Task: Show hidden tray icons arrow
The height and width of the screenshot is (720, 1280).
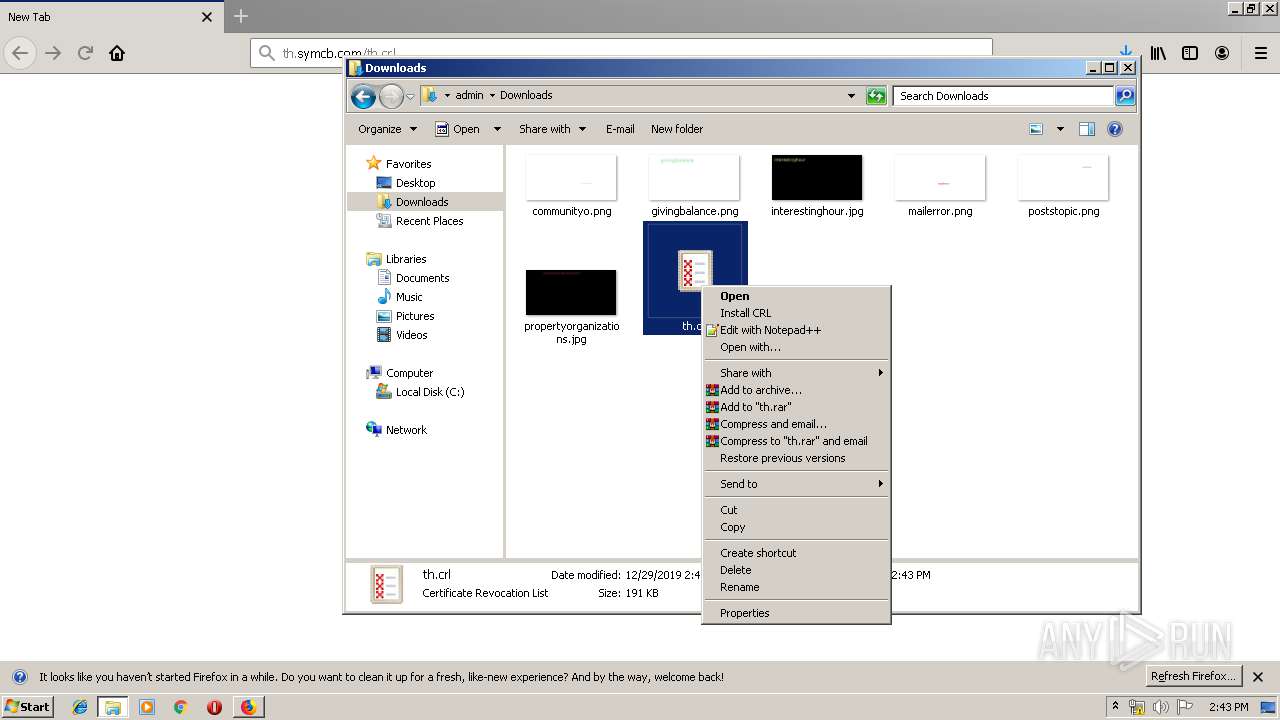Action: [1115, 707]
